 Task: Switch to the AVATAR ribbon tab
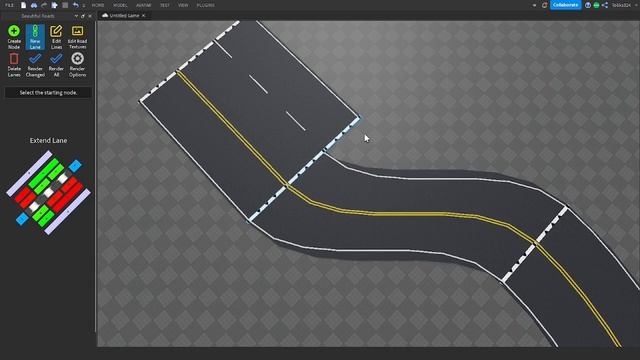click(x=143, y=5)
